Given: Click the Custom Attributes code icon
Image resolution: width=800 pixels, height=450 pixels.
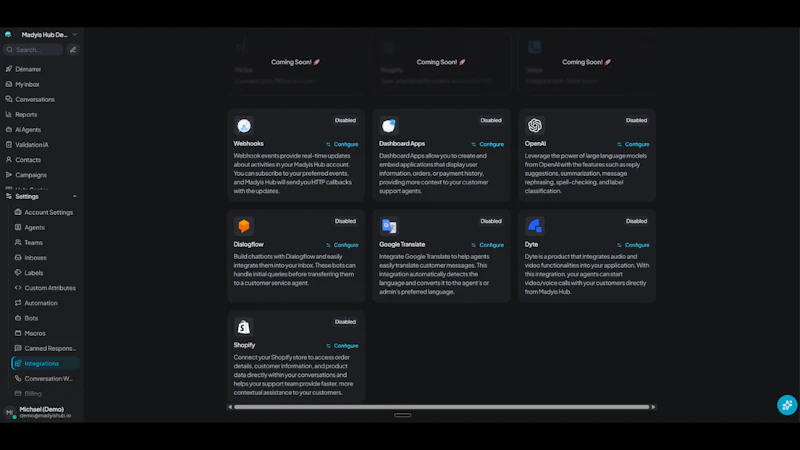Looking at the screenshot, I should (x=18, y=288).
